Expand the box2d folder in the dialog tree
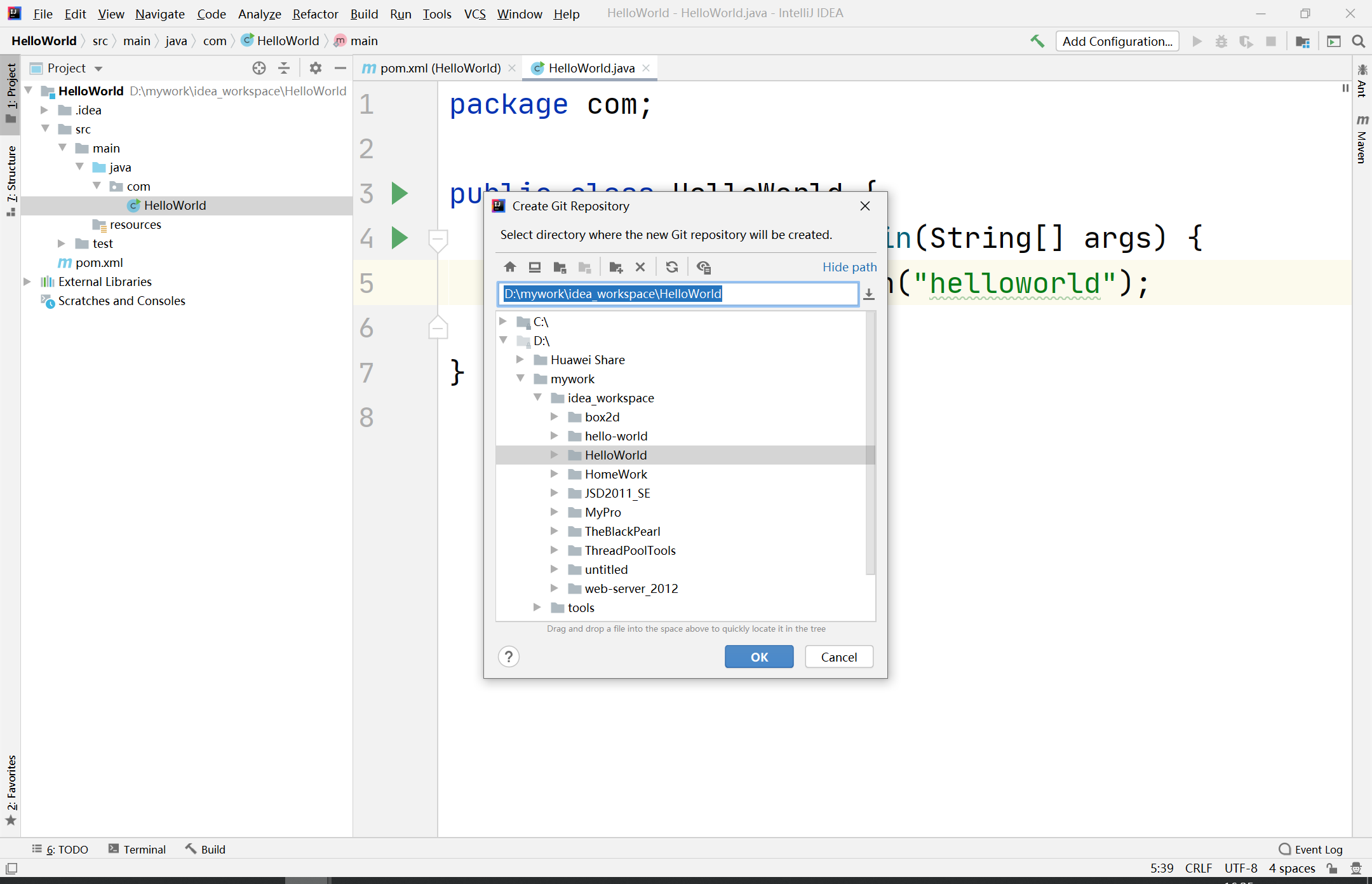Screen dimensions: 1372x884 555,417
